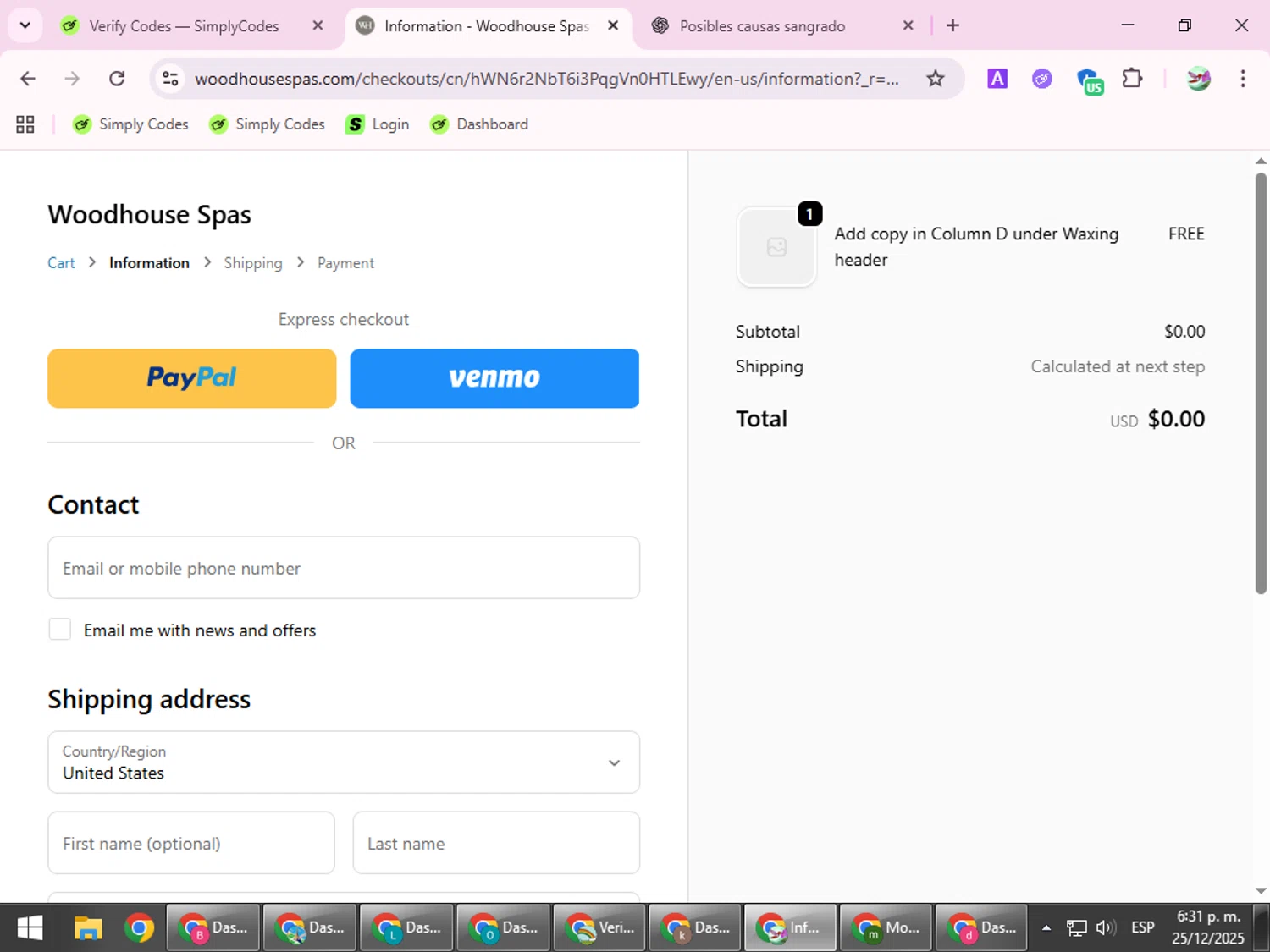This screenshot has height=952, width=1270.
Task: Click the Calculated at next step text
Action: pos(1118,366)
